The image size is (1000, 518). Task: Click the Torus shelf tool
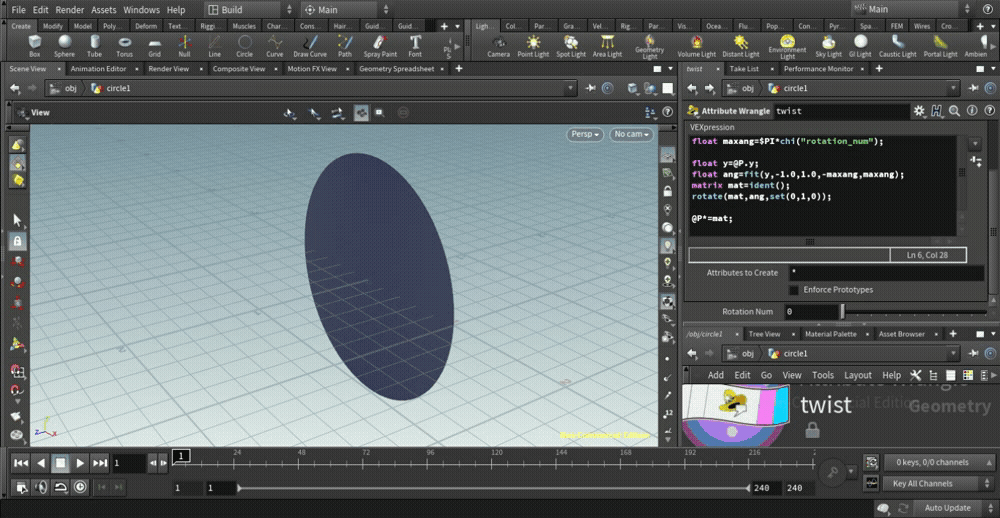[124, 45]
